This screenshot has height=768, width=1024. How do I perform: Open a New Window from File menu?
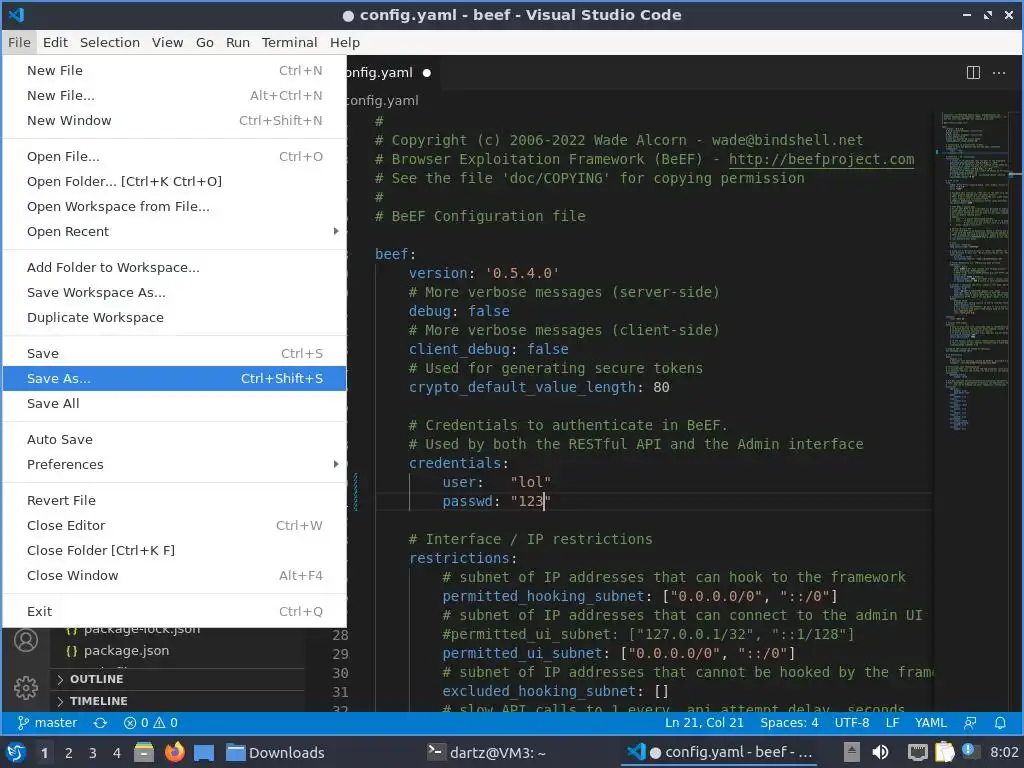[x=174, y=120]
